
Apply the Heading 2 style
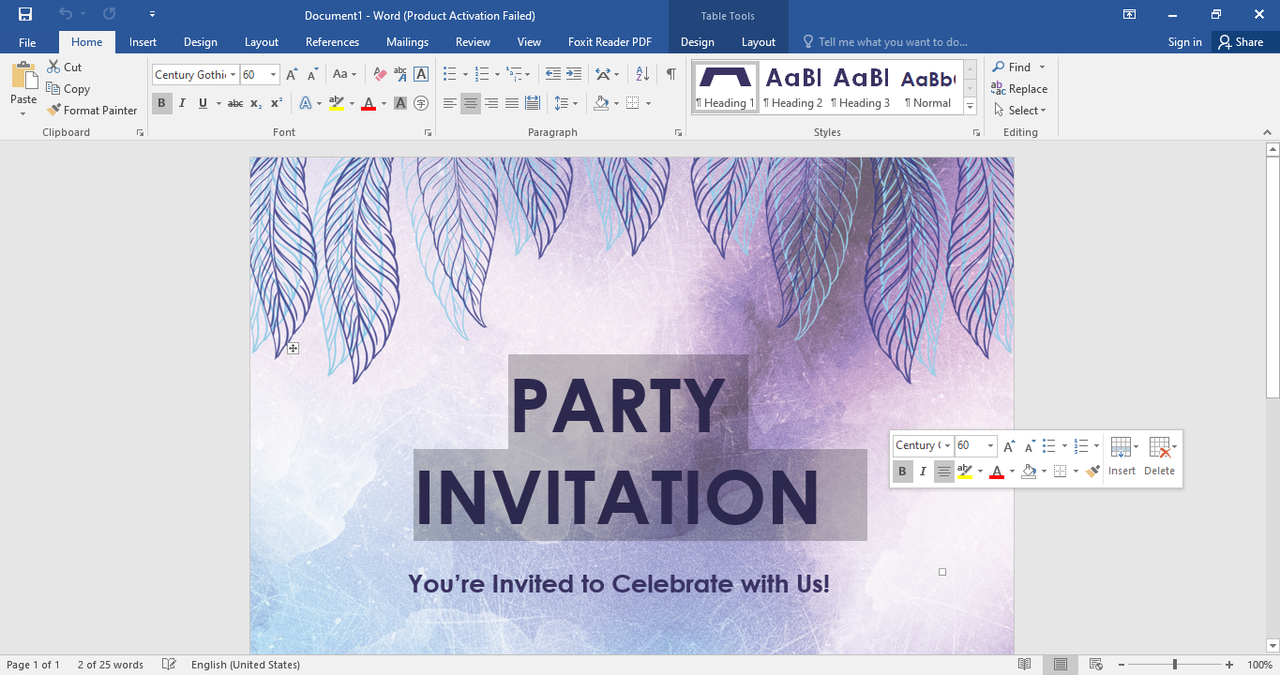click(x=793, y=87)
